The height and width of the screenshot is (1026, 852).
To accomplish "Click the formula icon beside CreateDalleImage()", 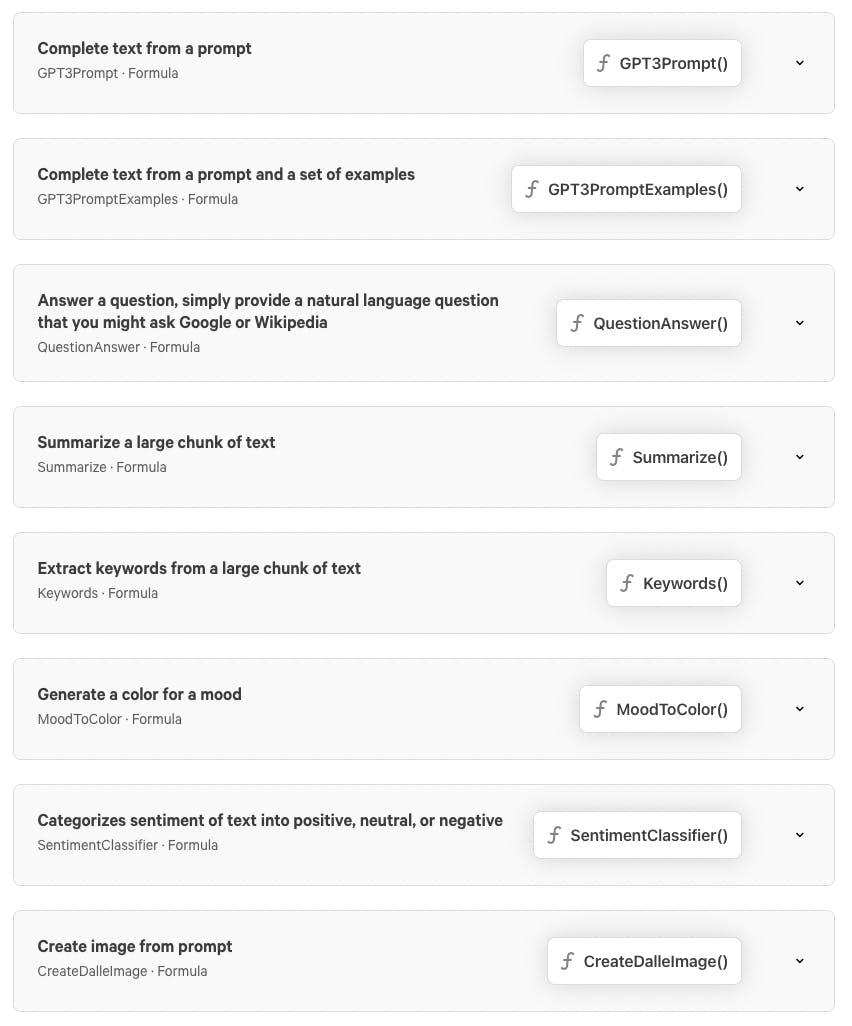I will (567, 961).
